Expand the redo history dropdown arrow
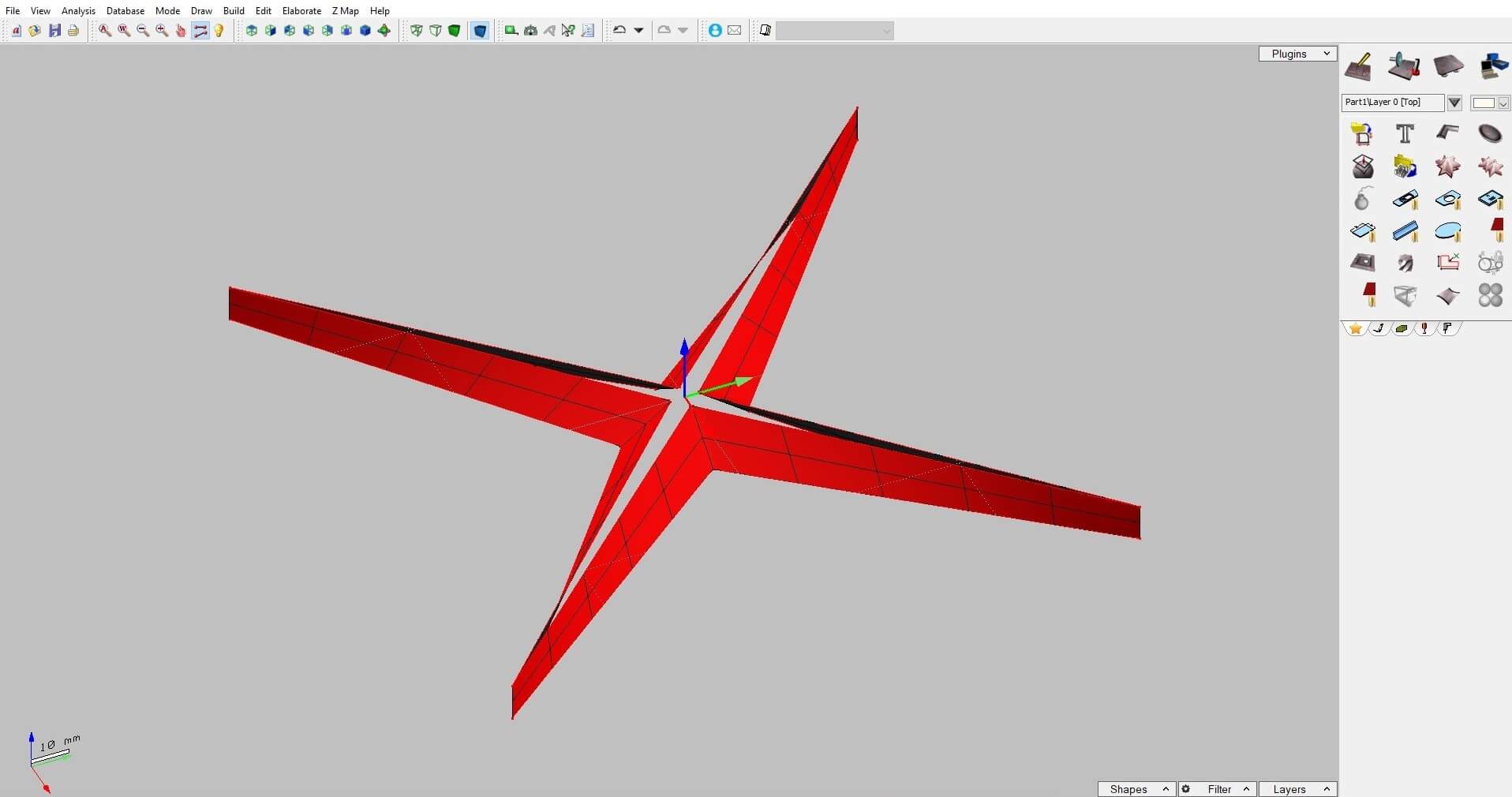The width and height of the screenshot is (1512, 797). [683, 31]
